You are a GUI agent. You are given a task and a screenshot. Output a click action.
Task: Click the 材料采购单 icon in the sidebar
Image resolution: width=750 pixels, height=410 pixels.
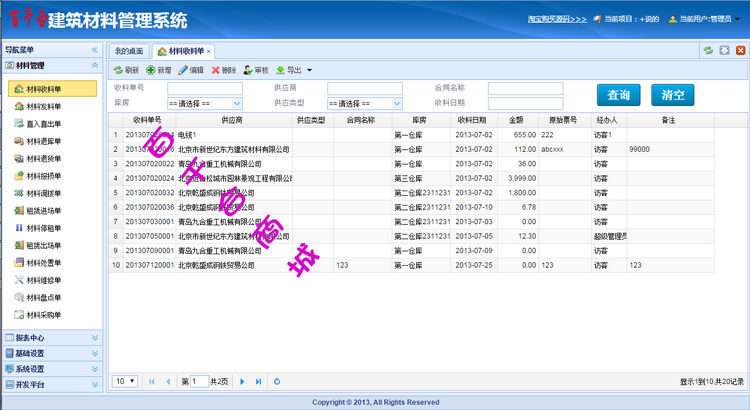coord(19,315)
